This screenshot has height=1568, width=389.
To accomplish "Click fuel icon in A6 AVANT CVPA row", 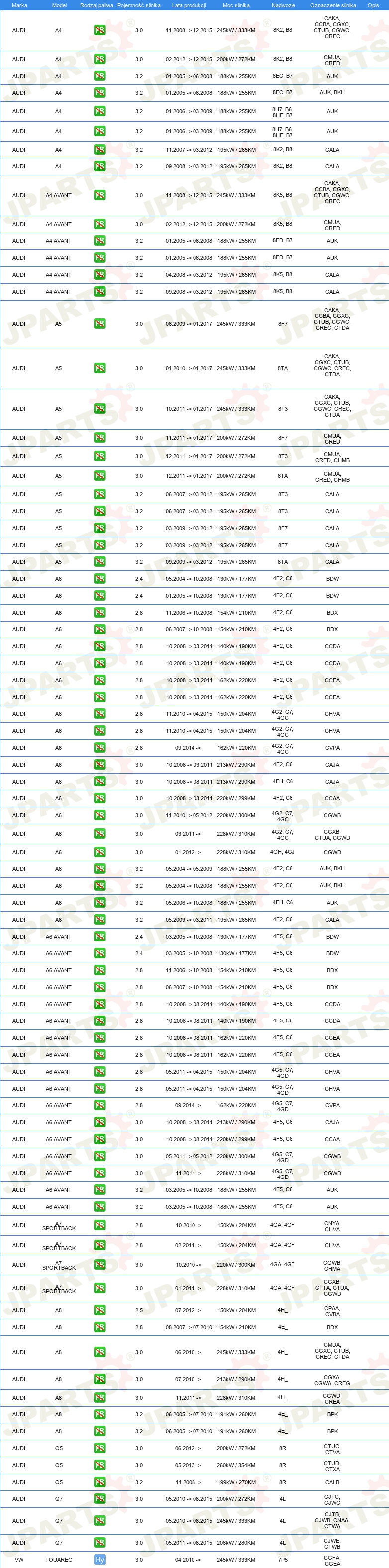I will pyautogui.click(x=99, y=1105).
